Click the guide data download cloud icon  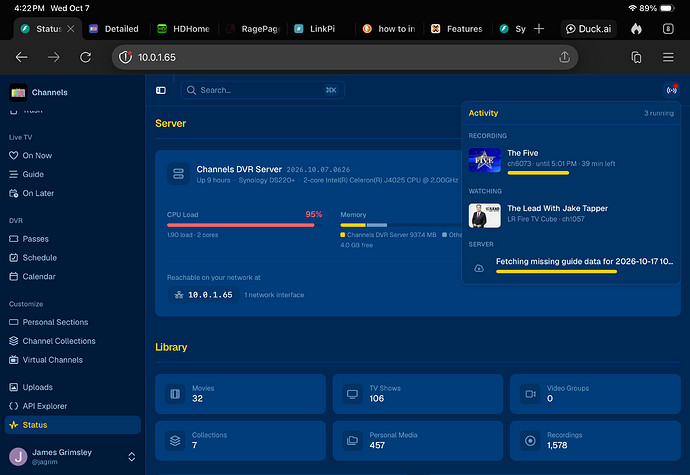479,268
